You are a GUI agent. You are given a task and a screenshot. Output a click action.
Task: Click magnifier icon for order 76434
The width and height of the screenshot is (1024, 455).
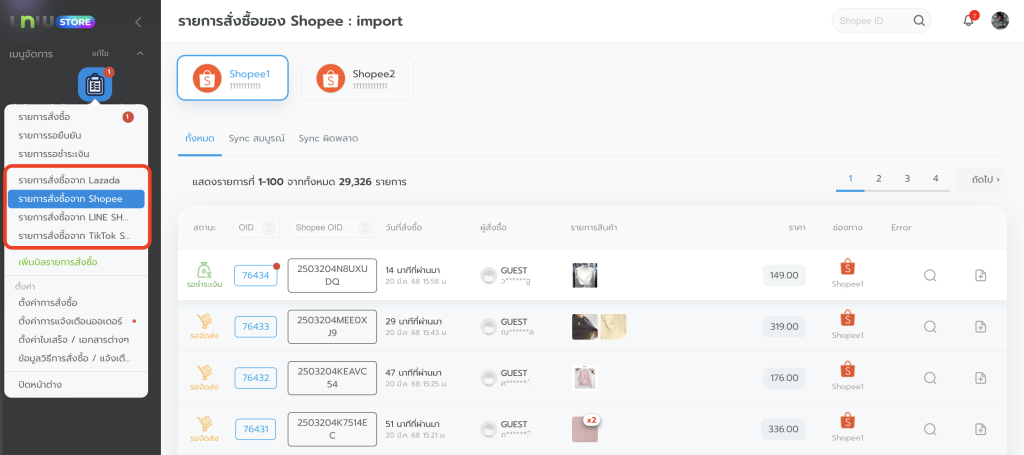pyautogui.click(x=929, y=276)
